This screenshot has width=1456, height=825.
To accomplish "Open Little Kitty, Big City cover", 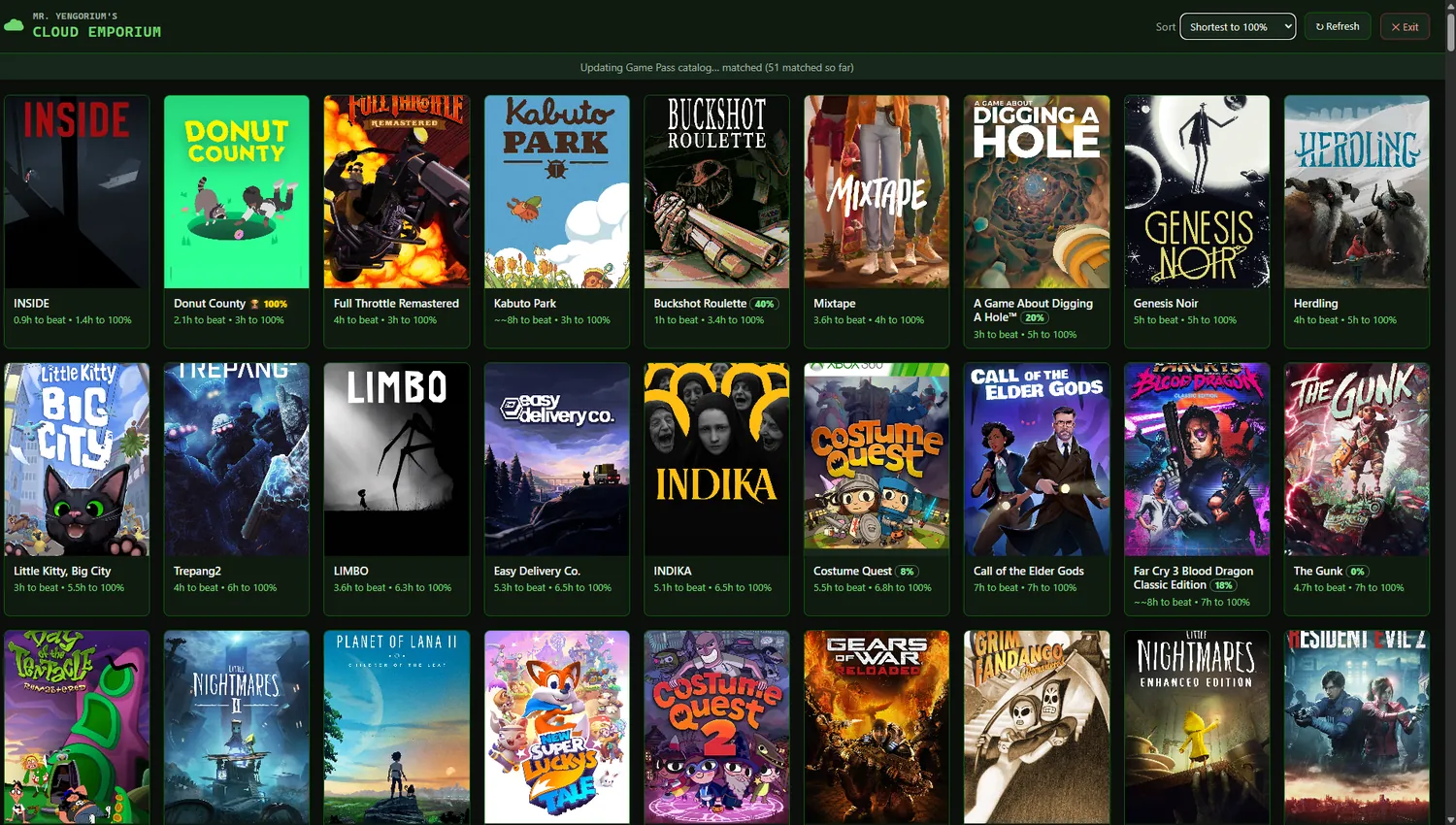I will tap(77, 459).
